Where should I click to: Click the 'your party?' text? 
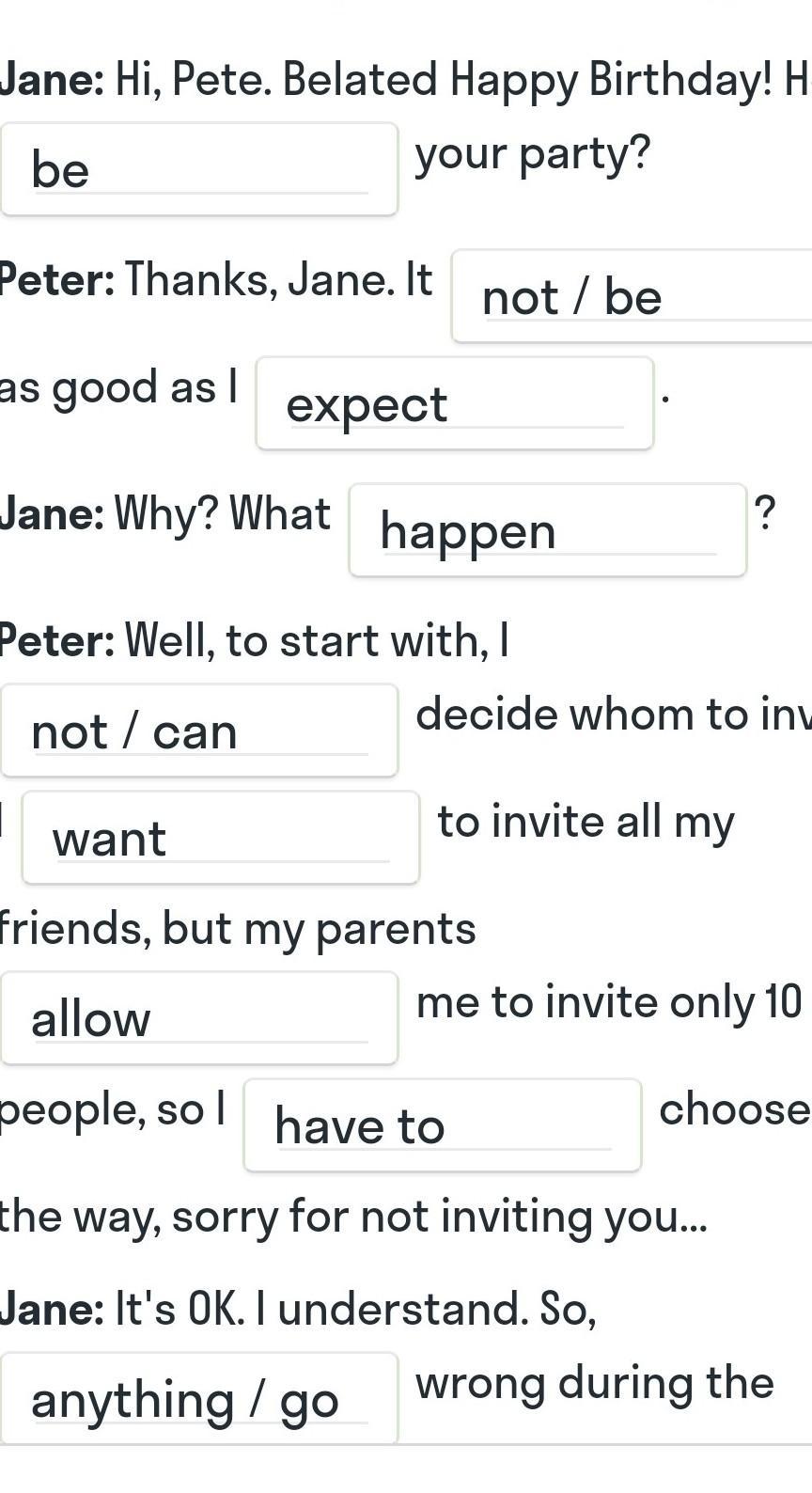(533, 155)
